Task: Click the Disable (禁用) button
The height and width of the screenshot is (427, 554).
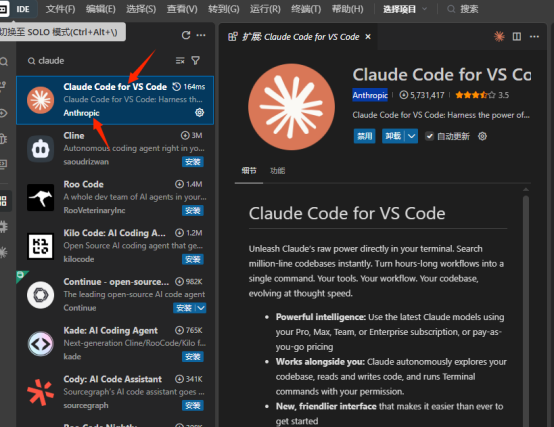Action: click(365, 136)
